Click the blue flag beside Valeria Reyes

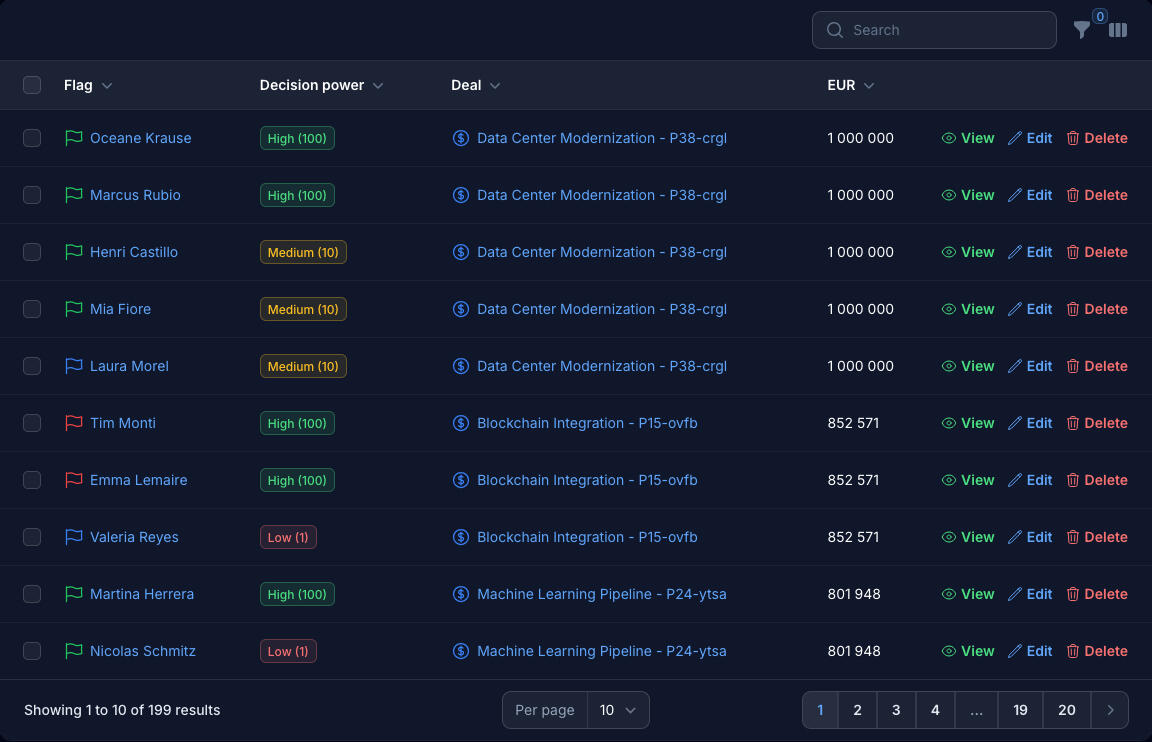pyautogui.click(x=73, y=537)
